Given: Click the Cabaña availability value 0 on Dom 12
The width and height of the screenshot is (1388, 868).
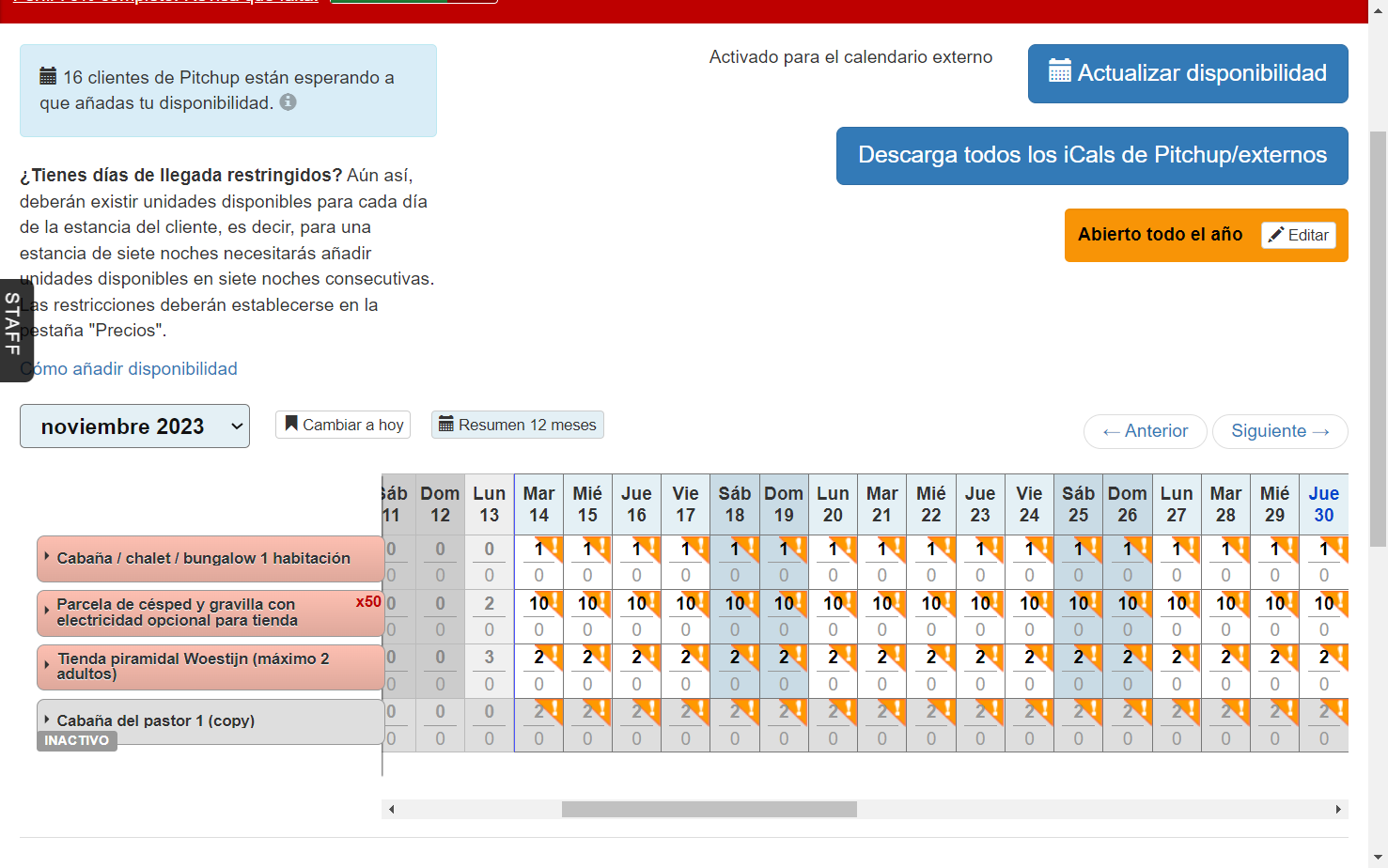Looking at the screenshot, I should point(441,550).
